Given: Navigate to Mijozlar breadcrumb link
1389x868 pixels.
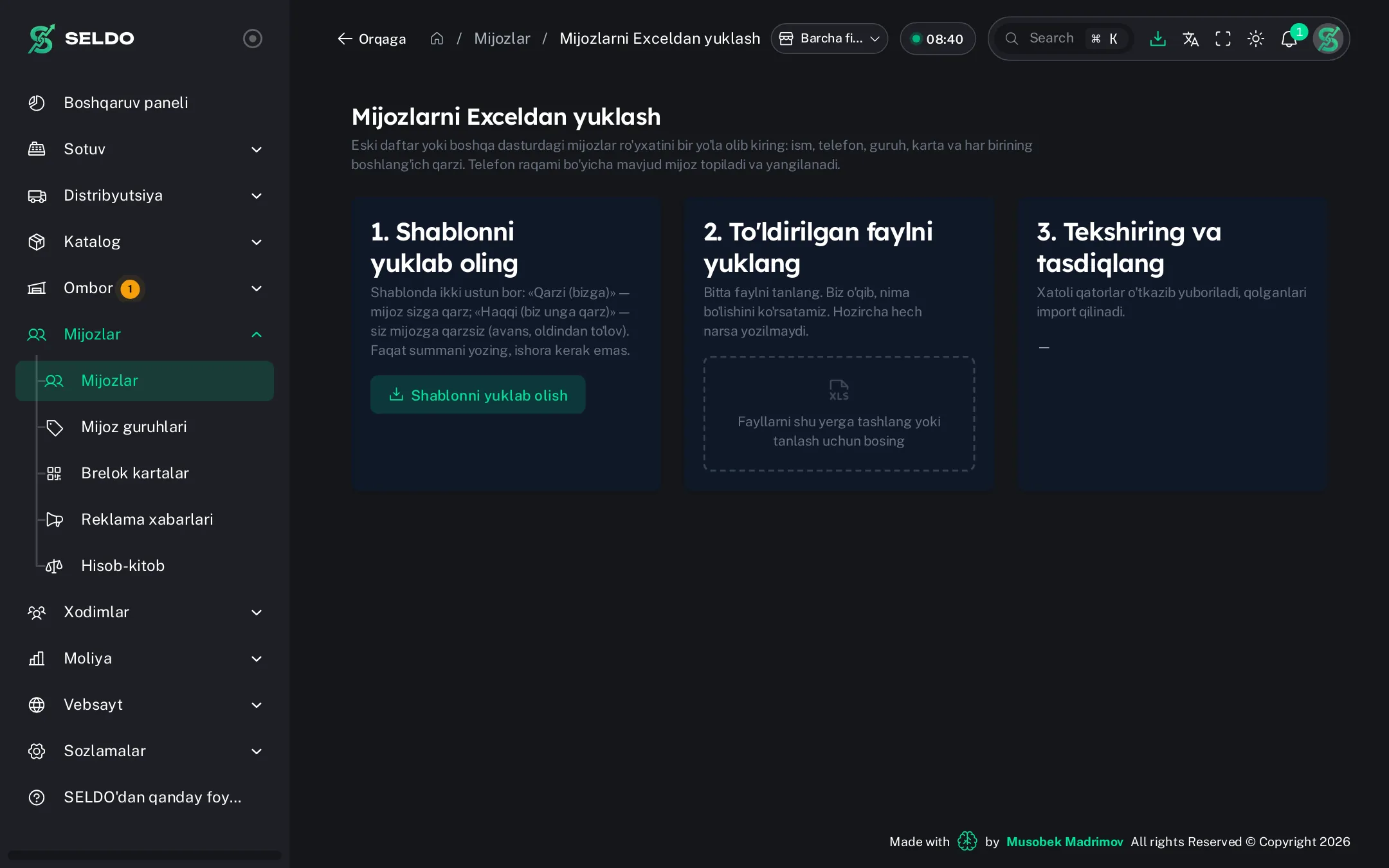Looking at the screenshot, I should coord(502,39).
